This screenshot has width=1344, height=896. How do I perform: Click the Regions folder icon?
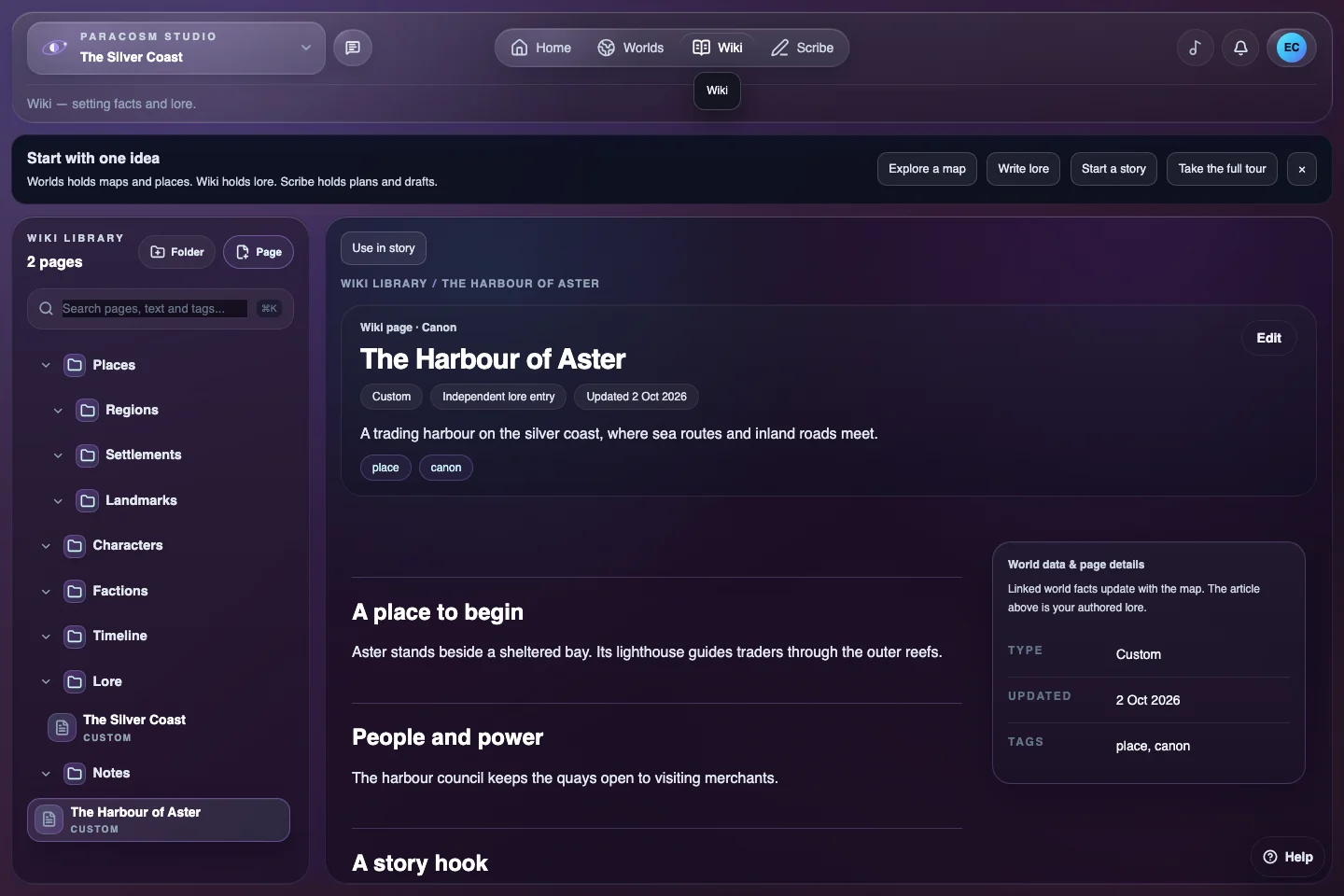point(88,411)
